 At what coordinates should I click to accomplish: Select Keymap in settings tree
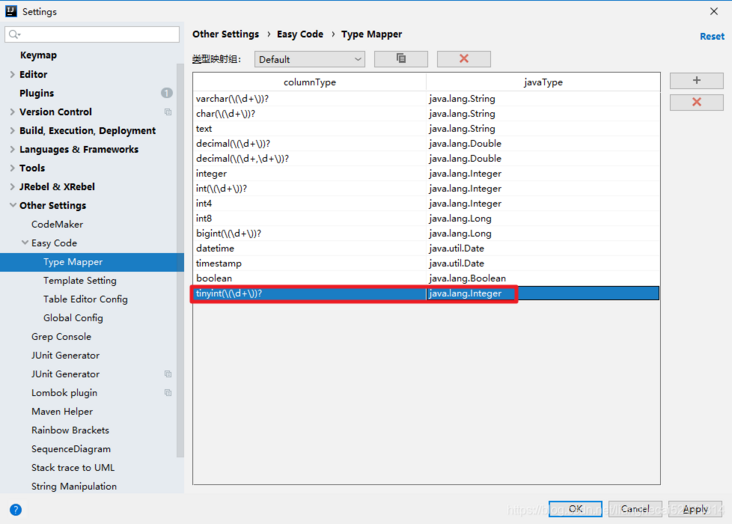pos(38,55)
